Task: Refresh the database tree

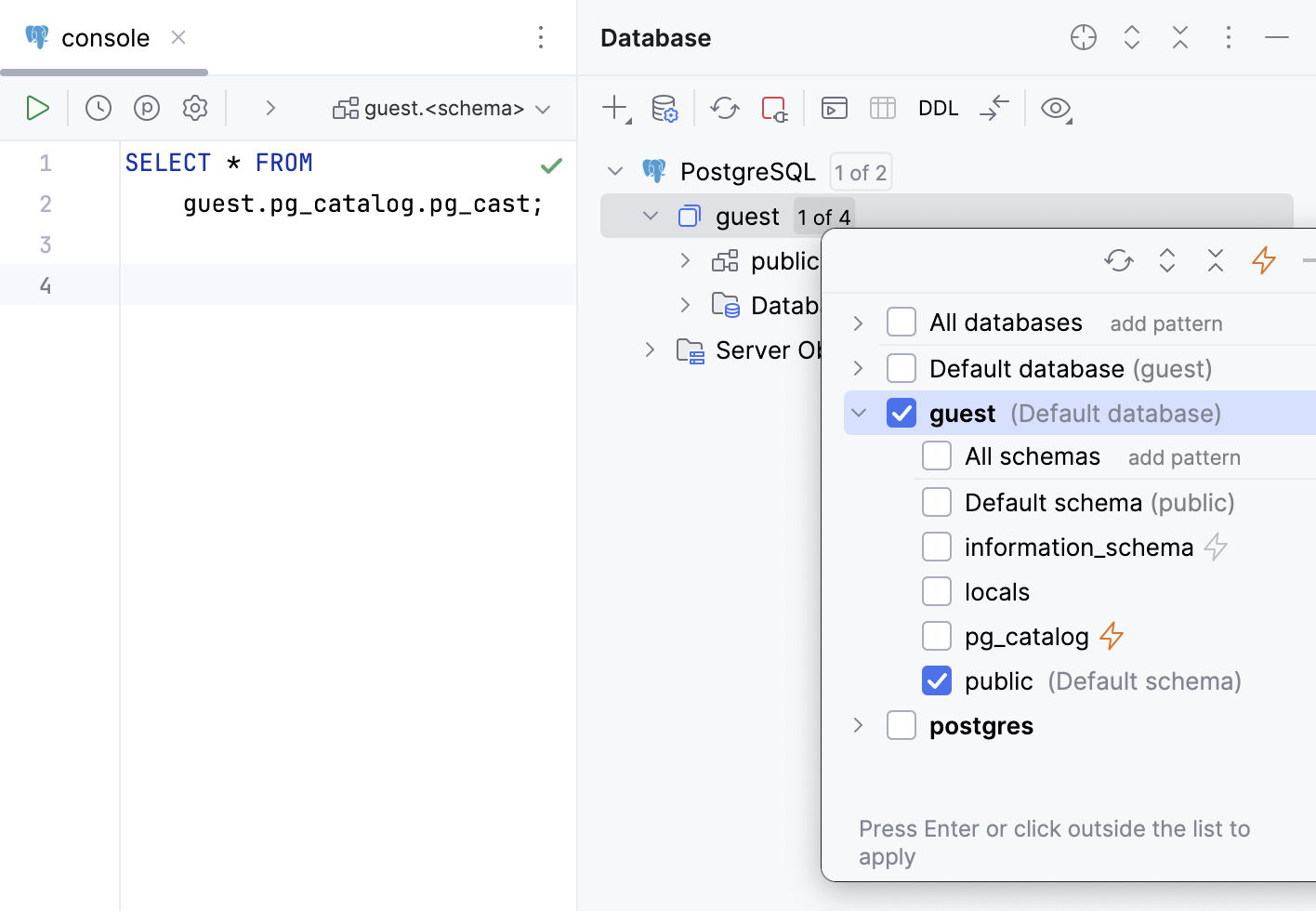Action: coord(725,108)
